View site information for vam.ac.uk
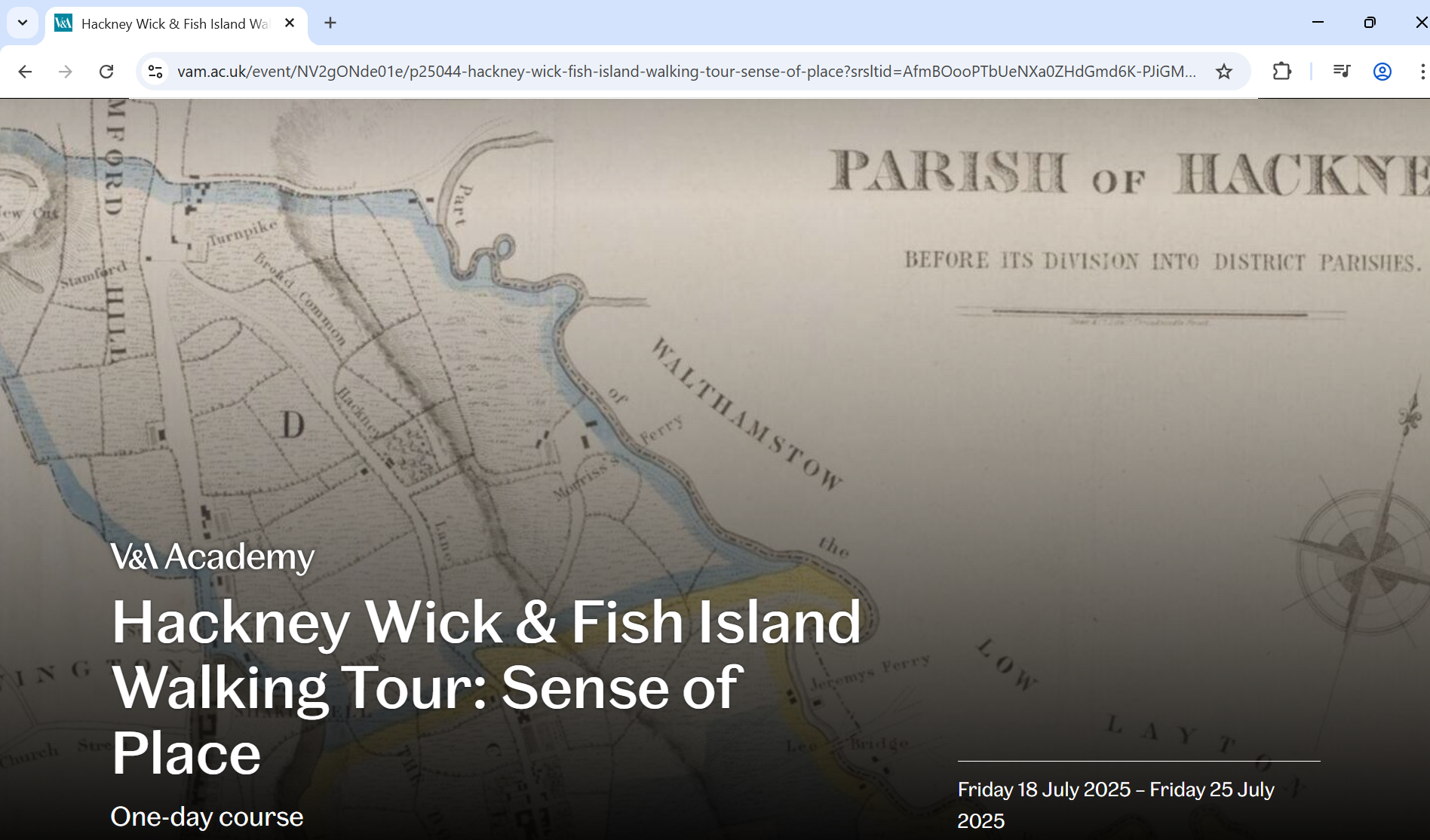 (x=155, y=72)
